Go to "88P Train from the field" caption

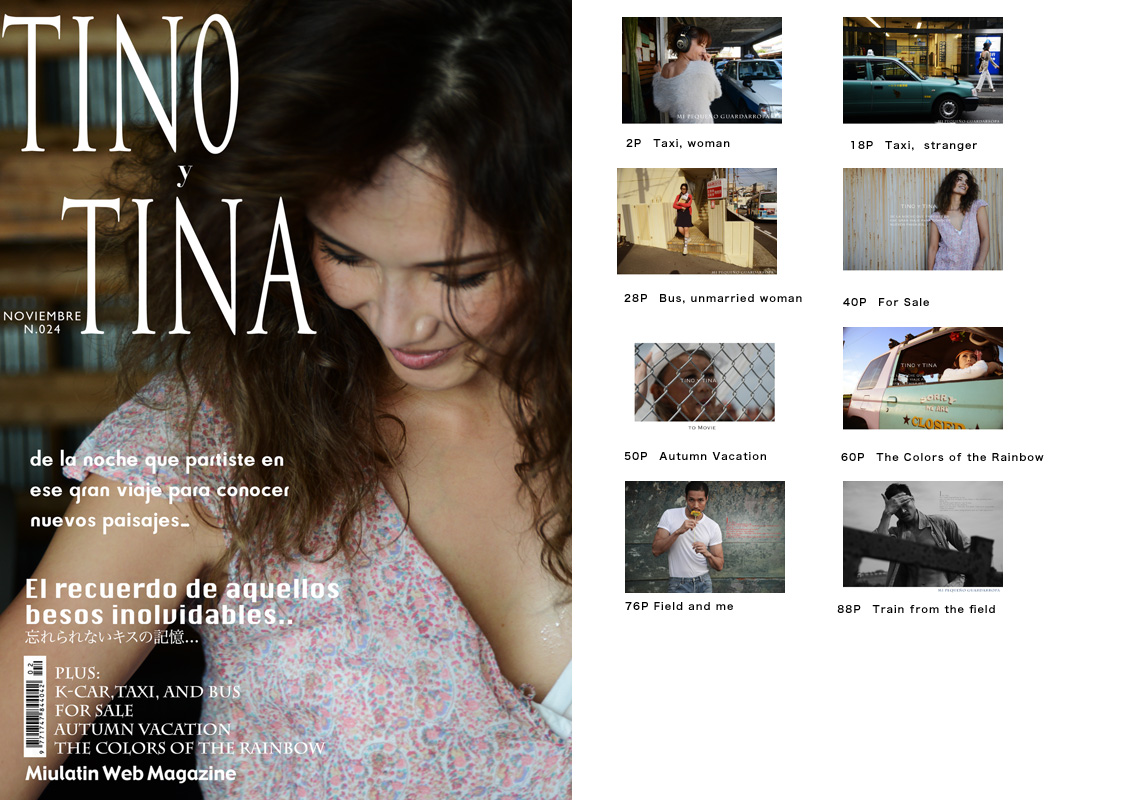click(916, 609)
